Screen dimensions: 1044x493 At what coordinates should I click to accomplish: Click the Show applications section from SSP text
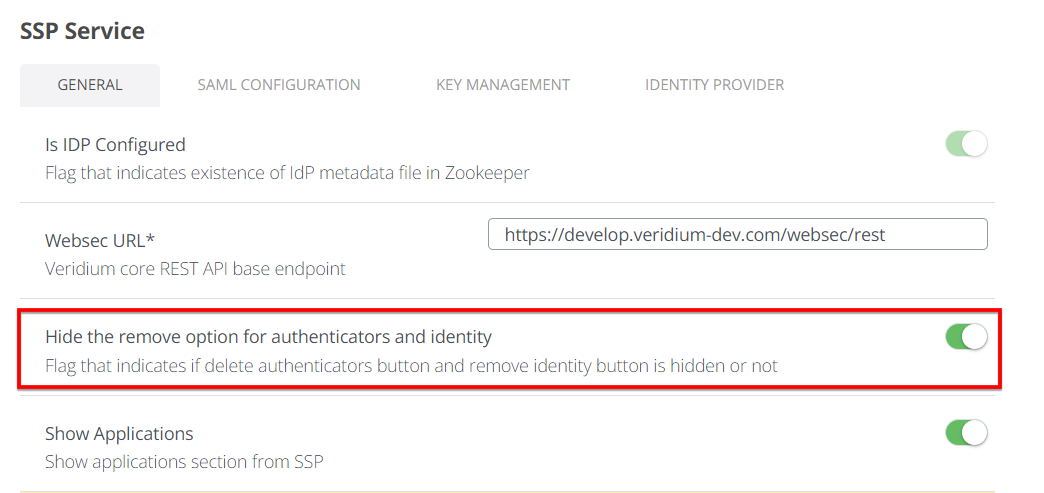[x=184, y=462]
